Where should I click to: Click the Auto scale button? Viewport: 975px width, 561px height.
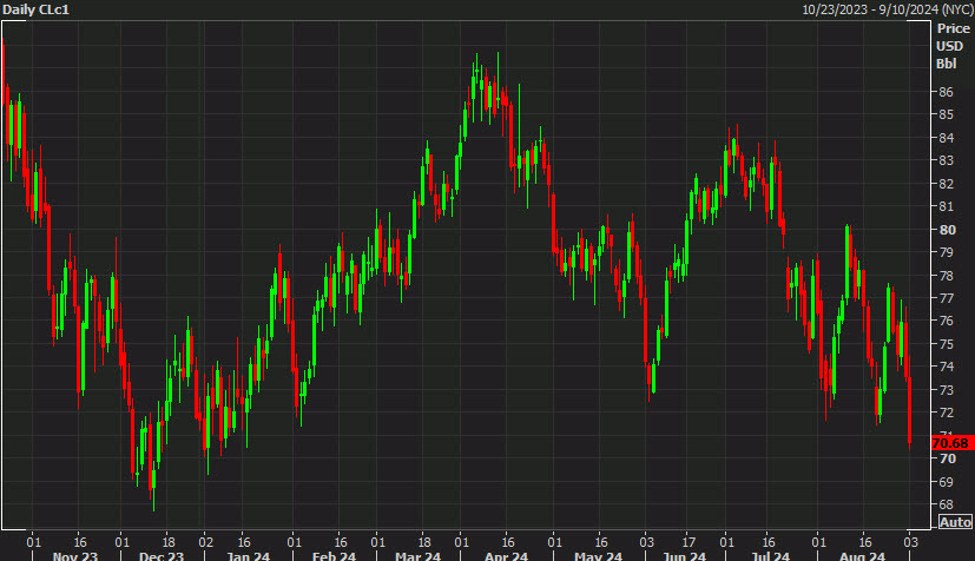[955, 522]
